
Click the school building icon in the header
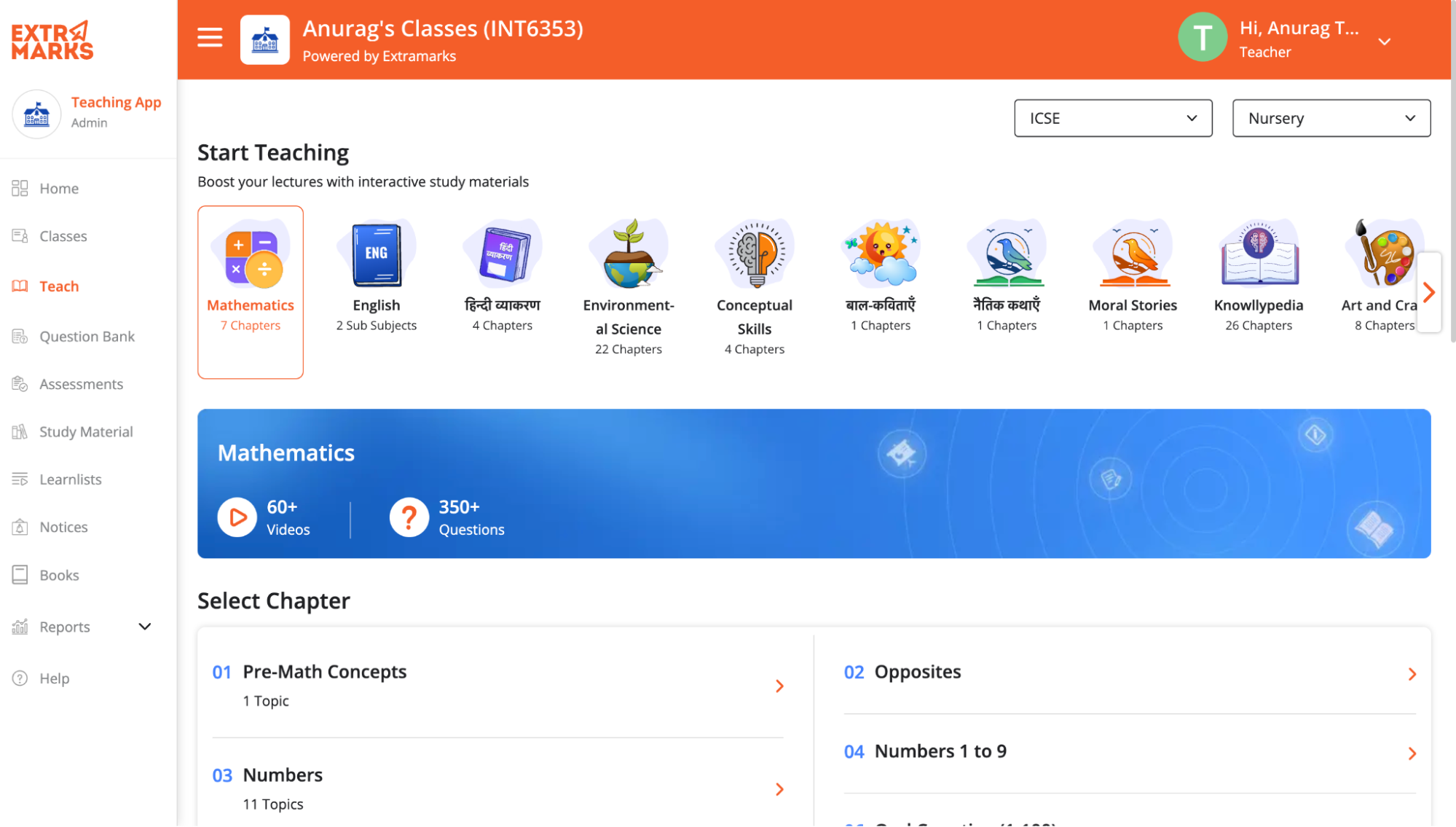[265, 40]
